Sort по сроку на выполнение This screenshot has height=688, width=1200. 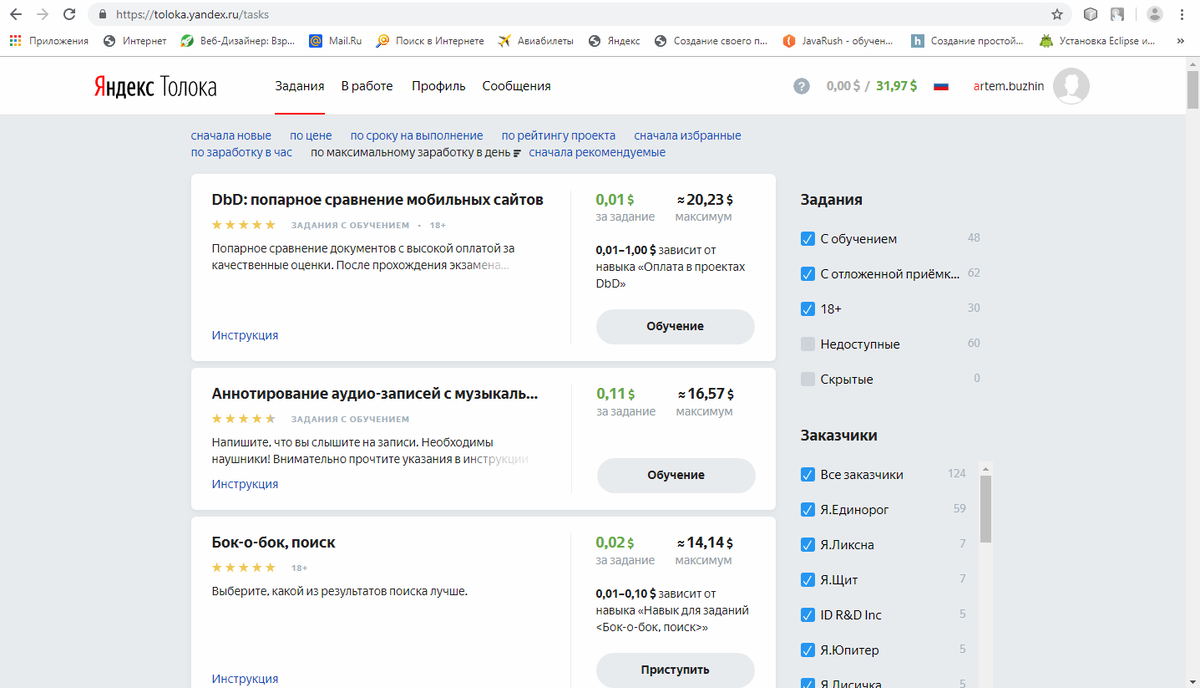click(417, 135)
